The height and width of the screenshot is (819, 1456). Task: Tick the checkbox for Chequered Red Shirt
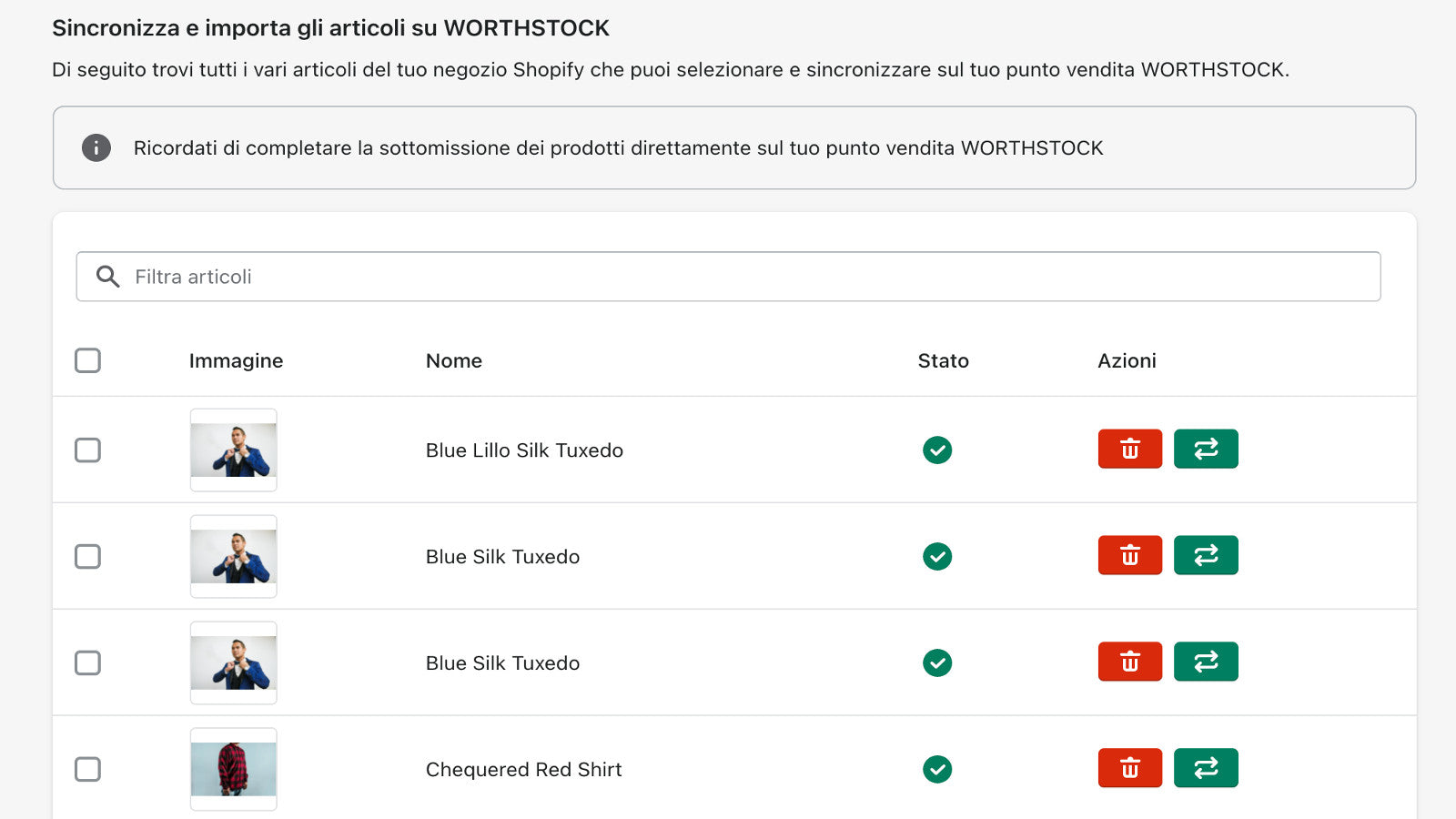pos(87,769)
